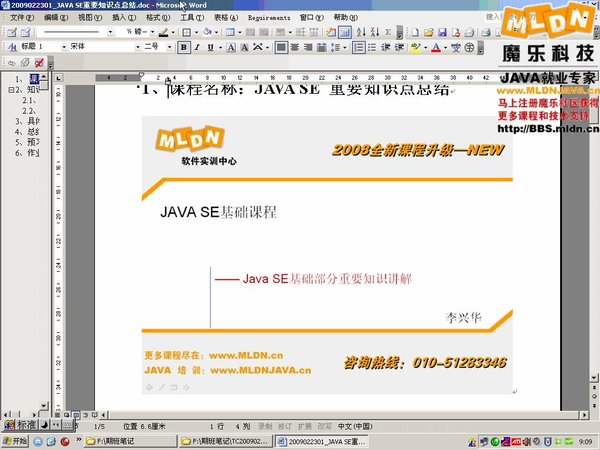The height and width of the screenshot is (450, 600).
Task: Click the Save floppy disk icon
Action: [x=442, y=33]
